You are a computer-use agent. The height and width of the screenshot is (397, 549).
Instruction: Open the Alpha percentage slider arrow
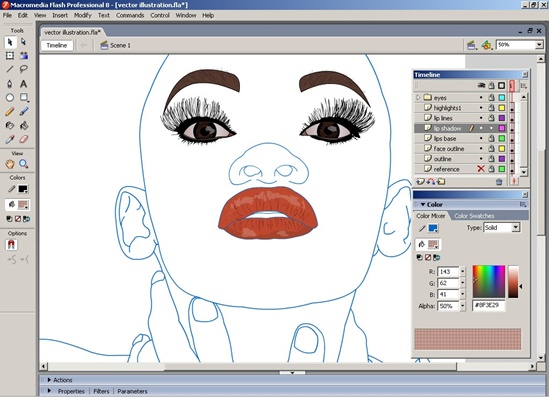coord(463,306)
